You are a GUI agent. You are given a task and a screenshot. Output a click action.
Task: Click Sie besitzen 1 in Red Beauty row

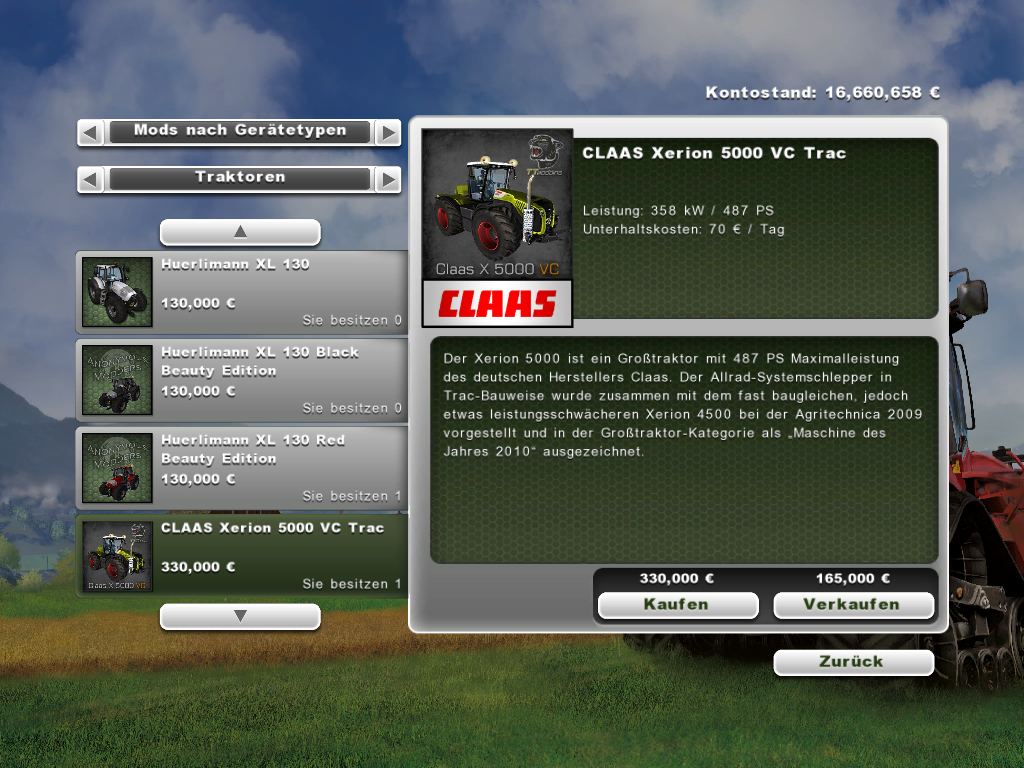point(352,496)
